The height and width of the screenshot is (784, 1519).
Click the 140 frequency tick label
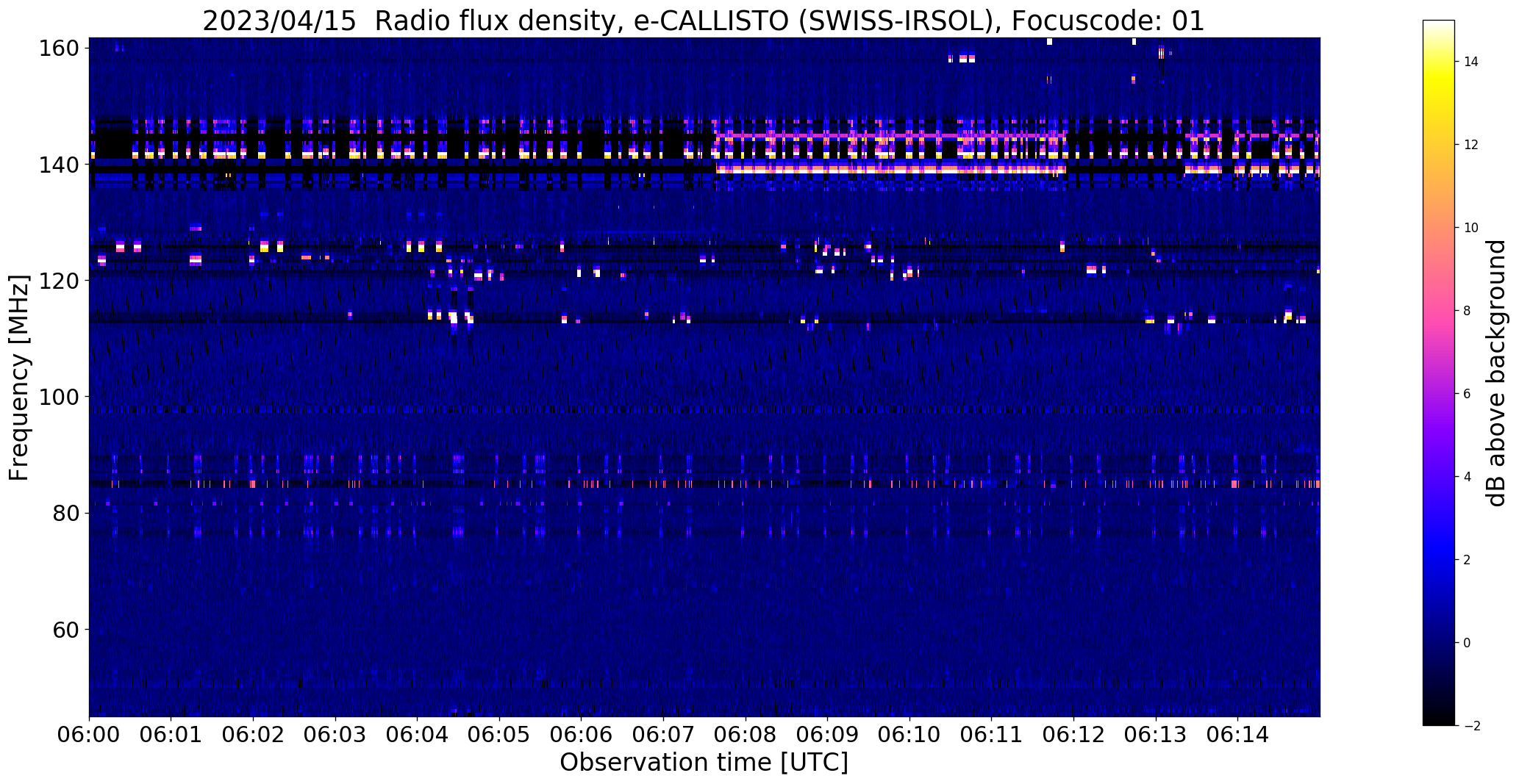tap(58, 165)
